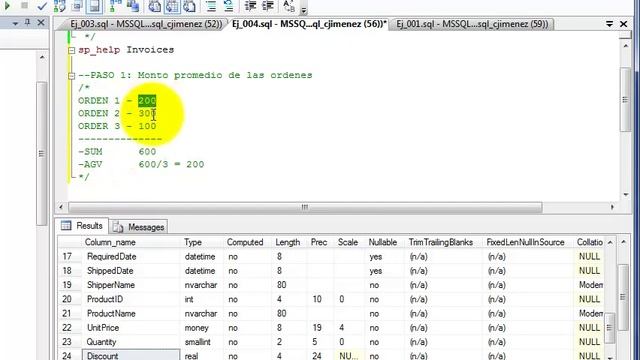Decrease indent of the selected code
This screenshot has height=360, width=640.
(x=250, y=6)
